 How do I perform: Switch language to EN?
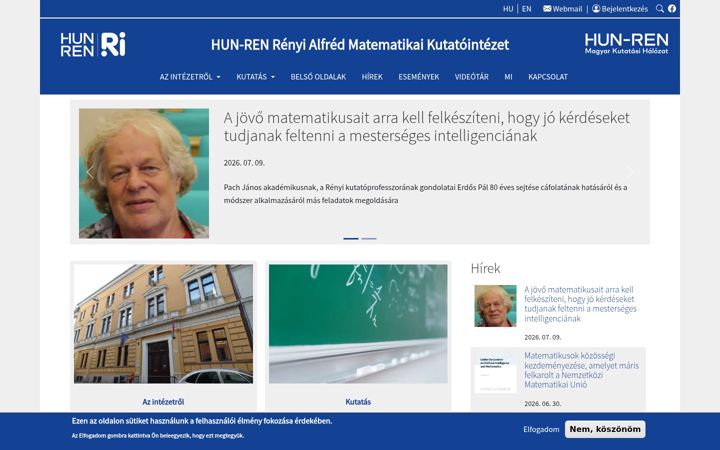(x=527, y=9)
